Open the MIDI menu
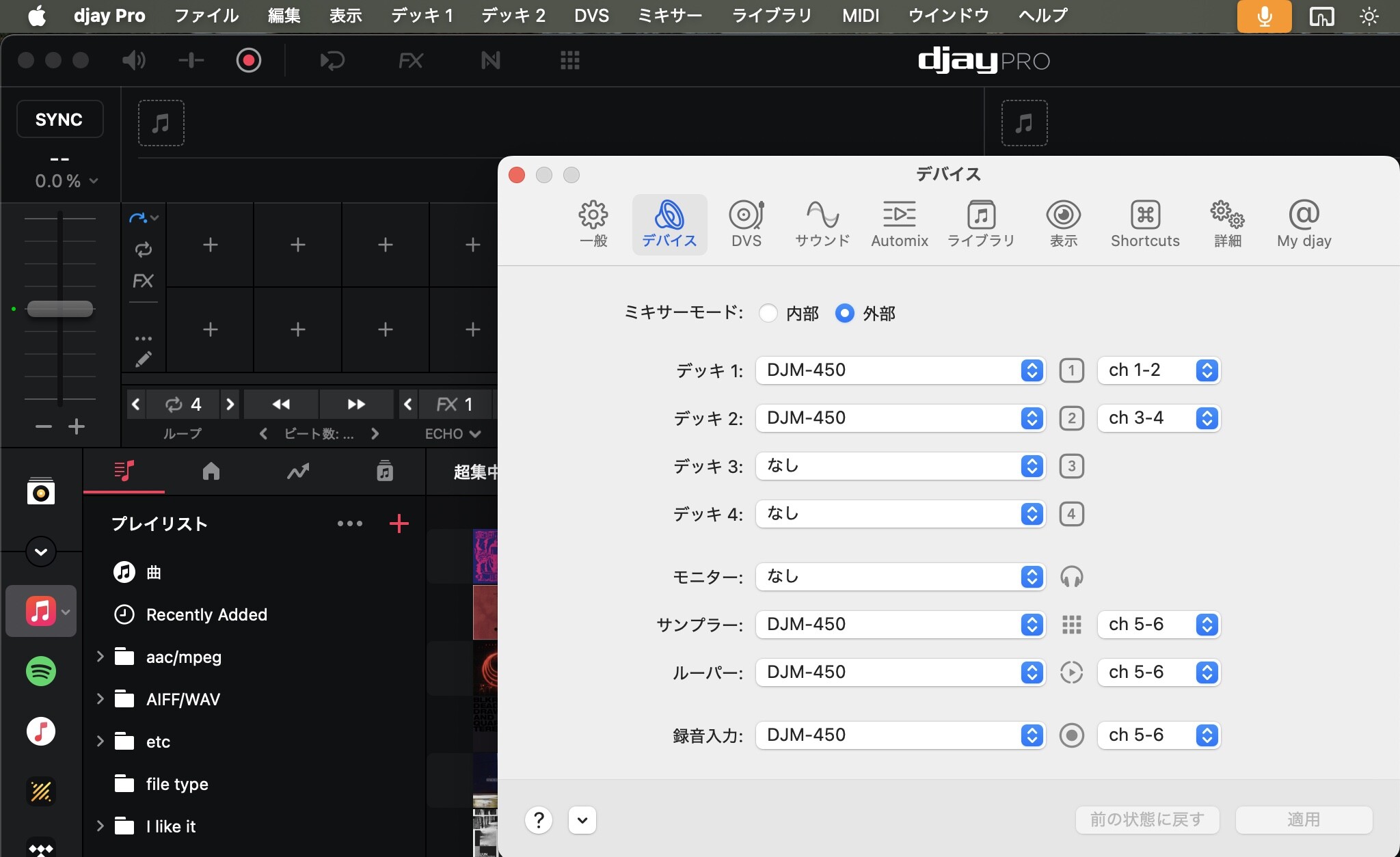1400x857 pixels. 860,15
